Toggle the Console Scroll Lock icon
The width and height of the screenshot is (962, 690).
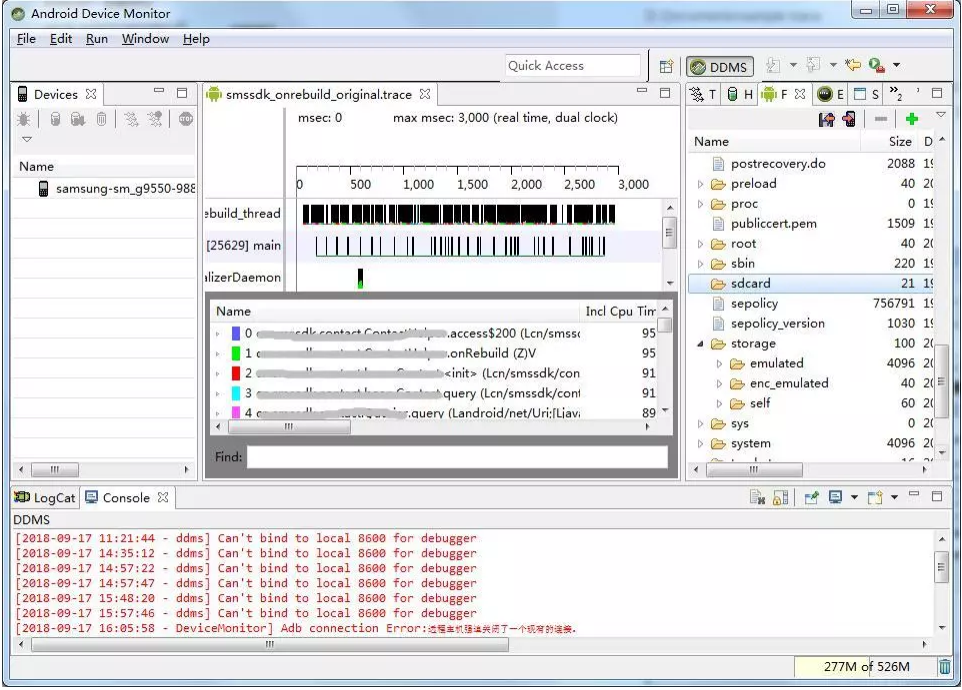780,497
